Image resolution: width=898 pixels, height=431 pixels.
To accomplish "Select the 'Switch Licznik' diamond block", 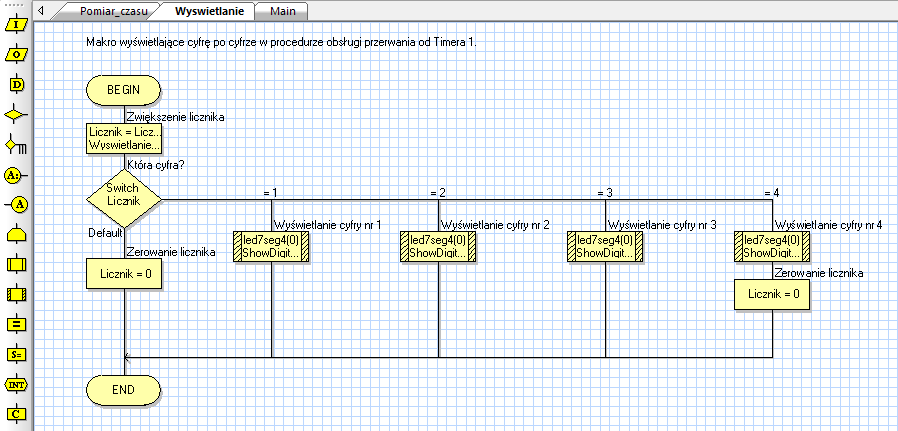I will click(x=123, y=194).
